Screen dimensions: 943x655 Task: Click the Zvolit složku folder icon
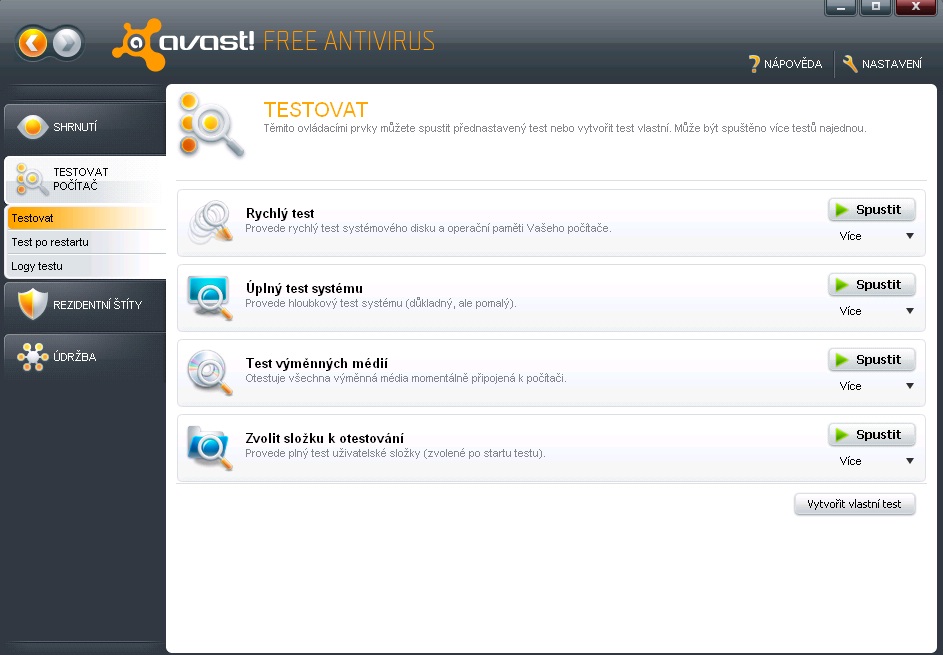click(209, 448)
